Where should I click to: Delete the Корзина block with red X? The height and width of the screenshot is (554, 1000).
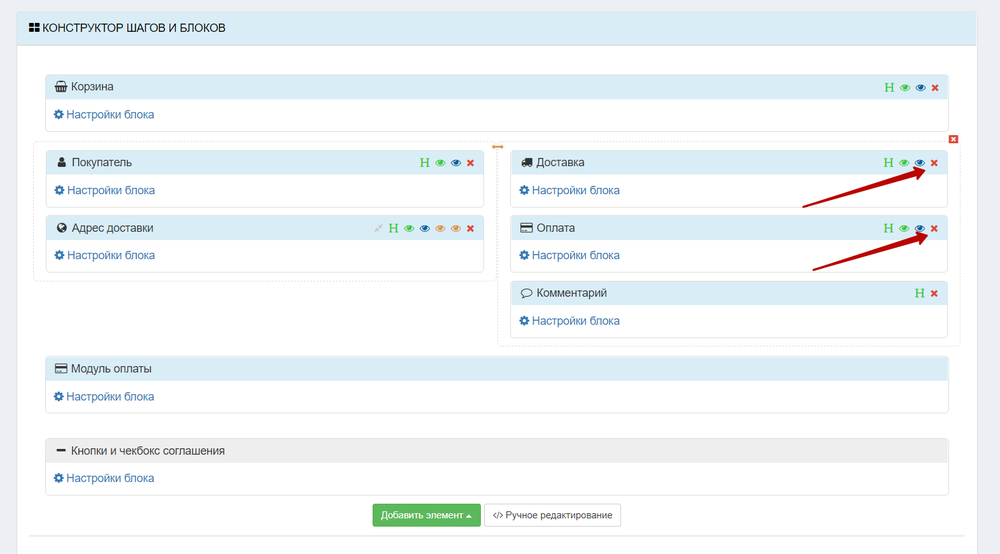click(x=935, y=88)
